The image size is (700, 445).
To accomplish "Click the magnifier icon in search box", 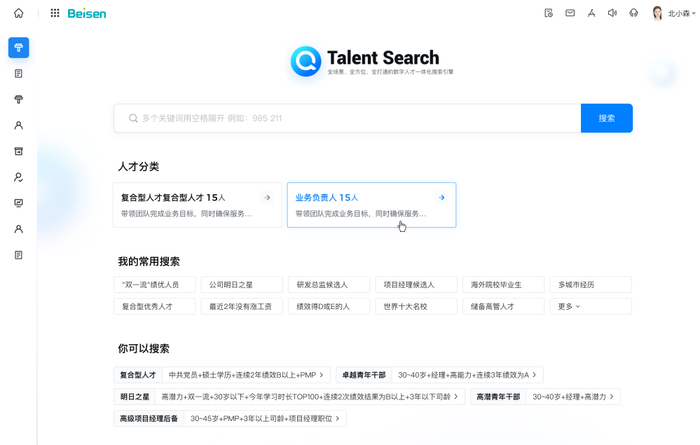I will (133, 118).
